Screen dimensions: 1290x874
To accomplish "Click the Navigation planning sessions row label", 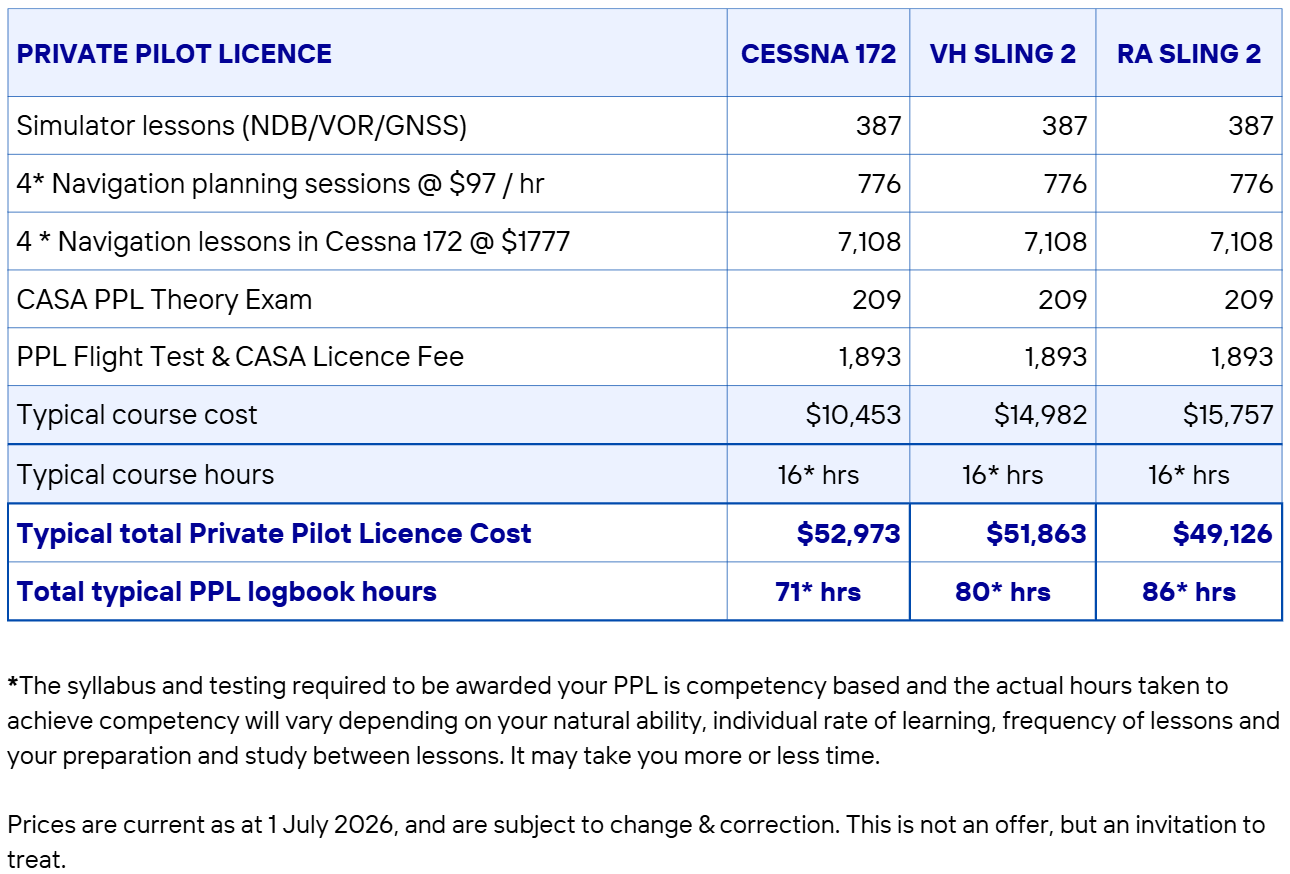I will click(280, 184).
